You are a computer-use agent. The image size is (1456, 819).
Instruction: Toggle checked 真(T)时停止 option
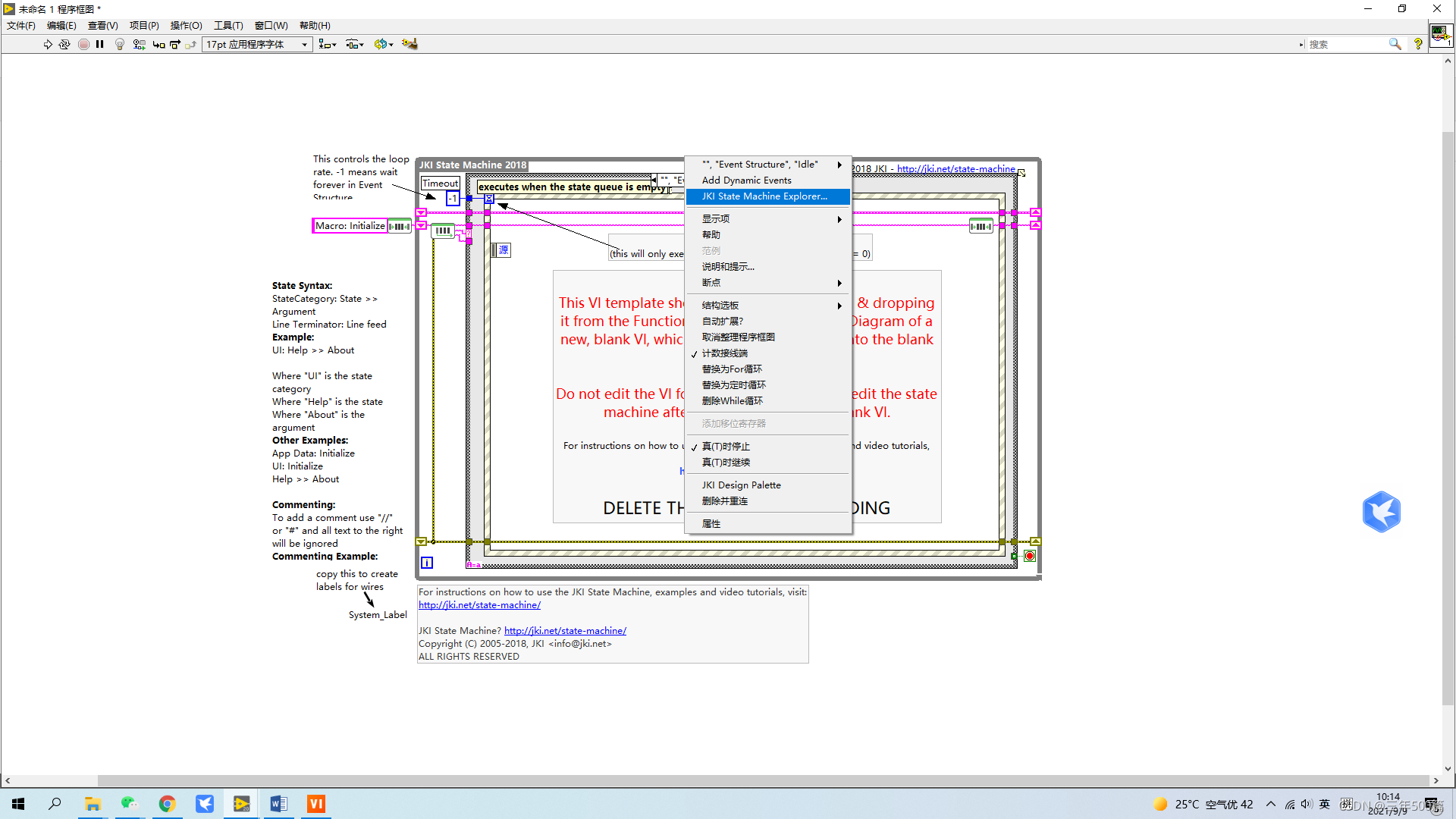(767, 446)
